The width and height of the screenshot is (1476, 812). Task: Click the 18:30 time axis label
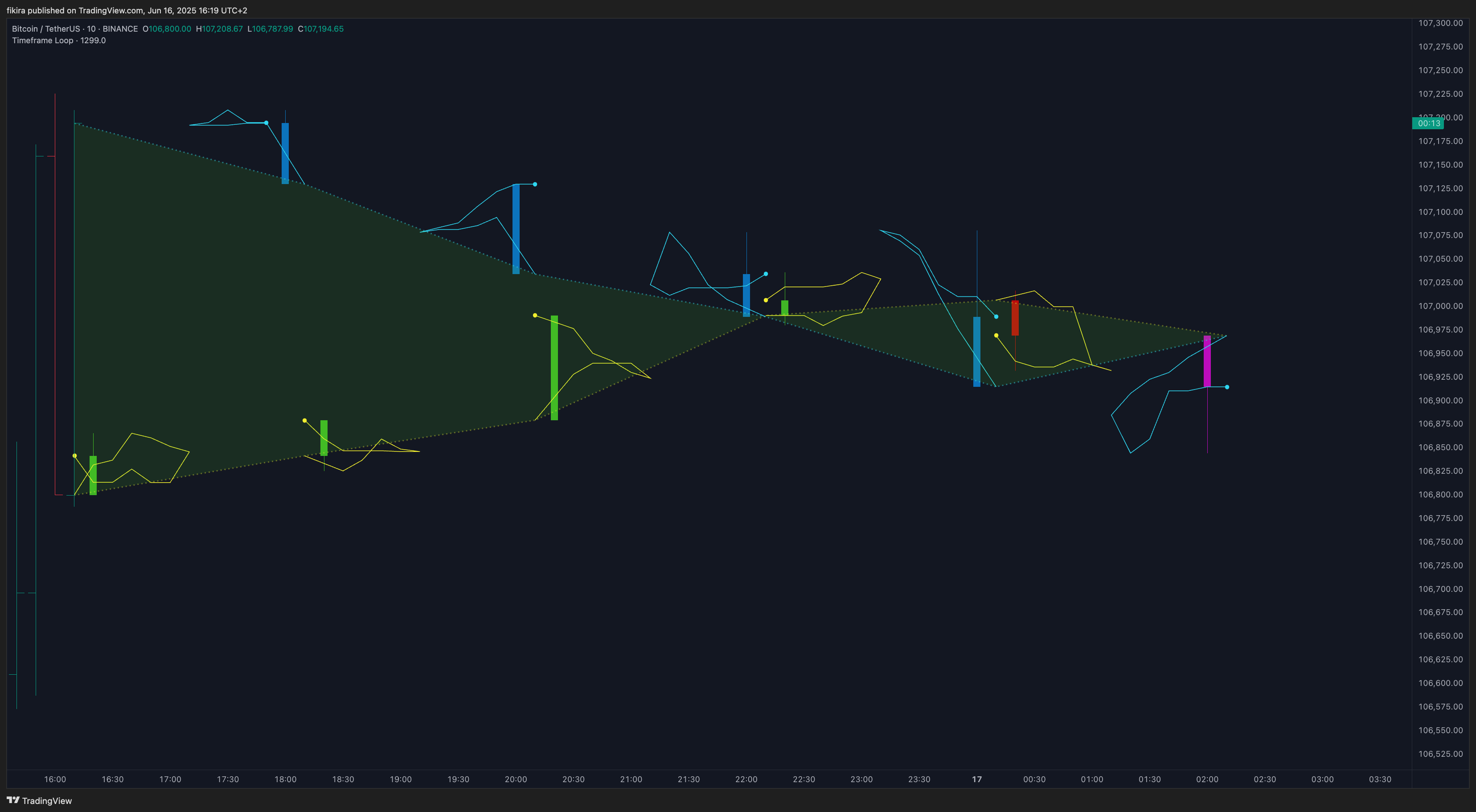pos(343,779)
